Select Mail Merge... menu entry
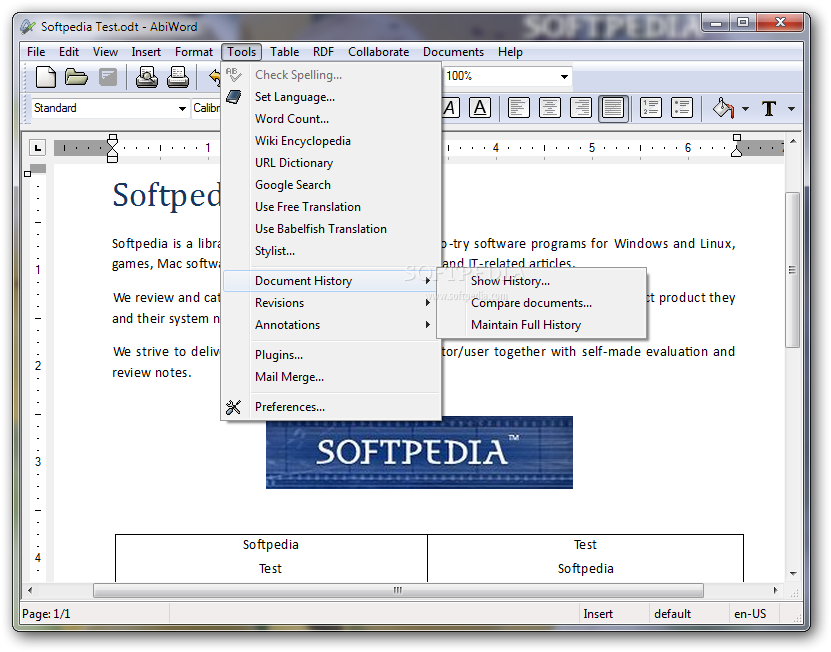Viewport: 831px width, 652px height. [332, 377]
